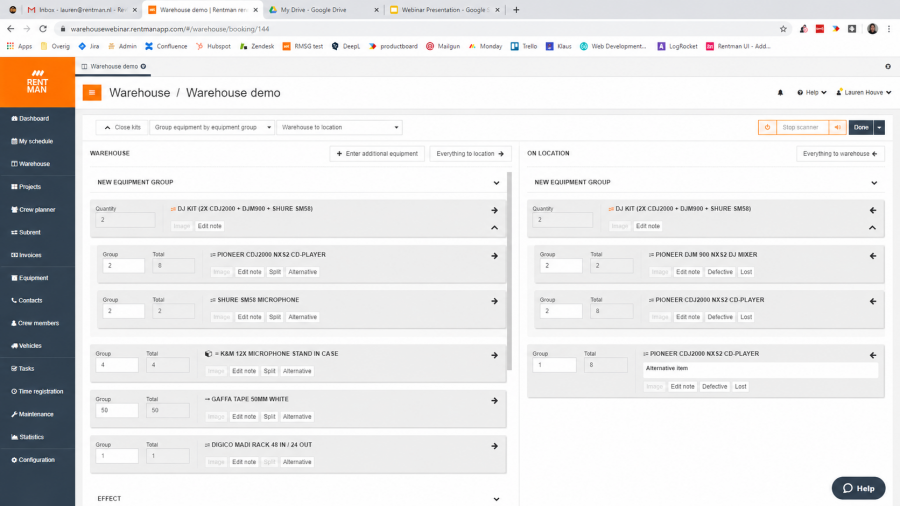
Task: Toggle the scanner power icon
Action: pos(767,127)
